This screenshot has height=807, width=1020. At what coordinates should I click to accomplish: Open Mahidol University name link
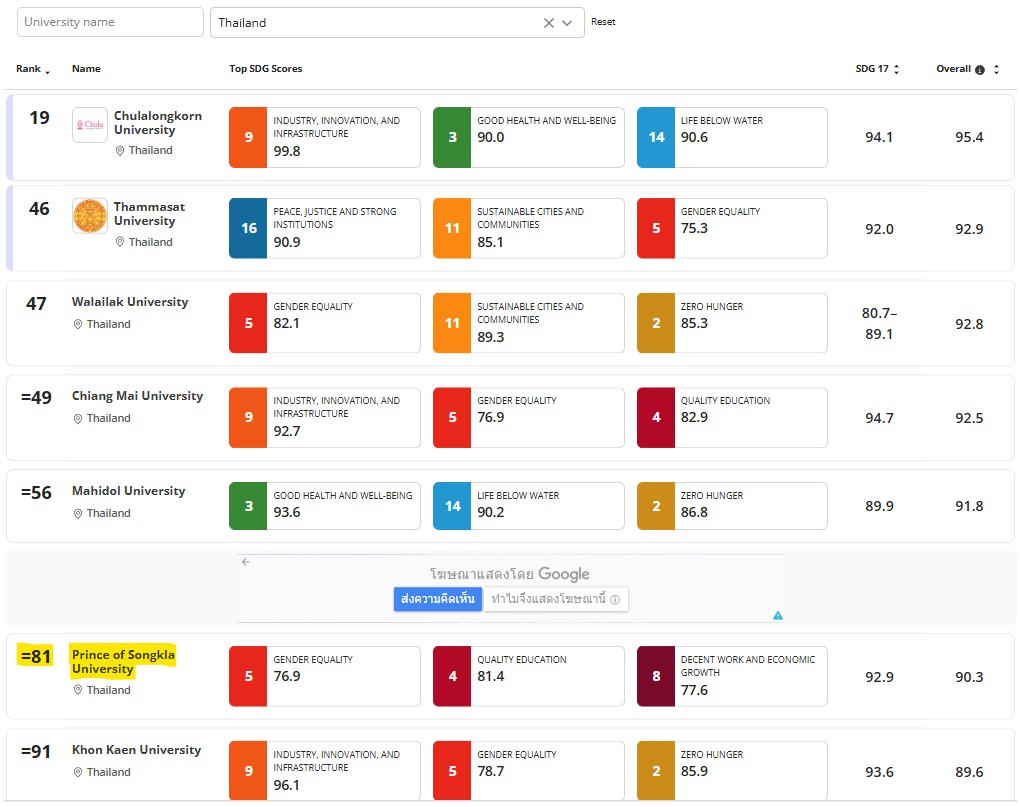point(129,491)
